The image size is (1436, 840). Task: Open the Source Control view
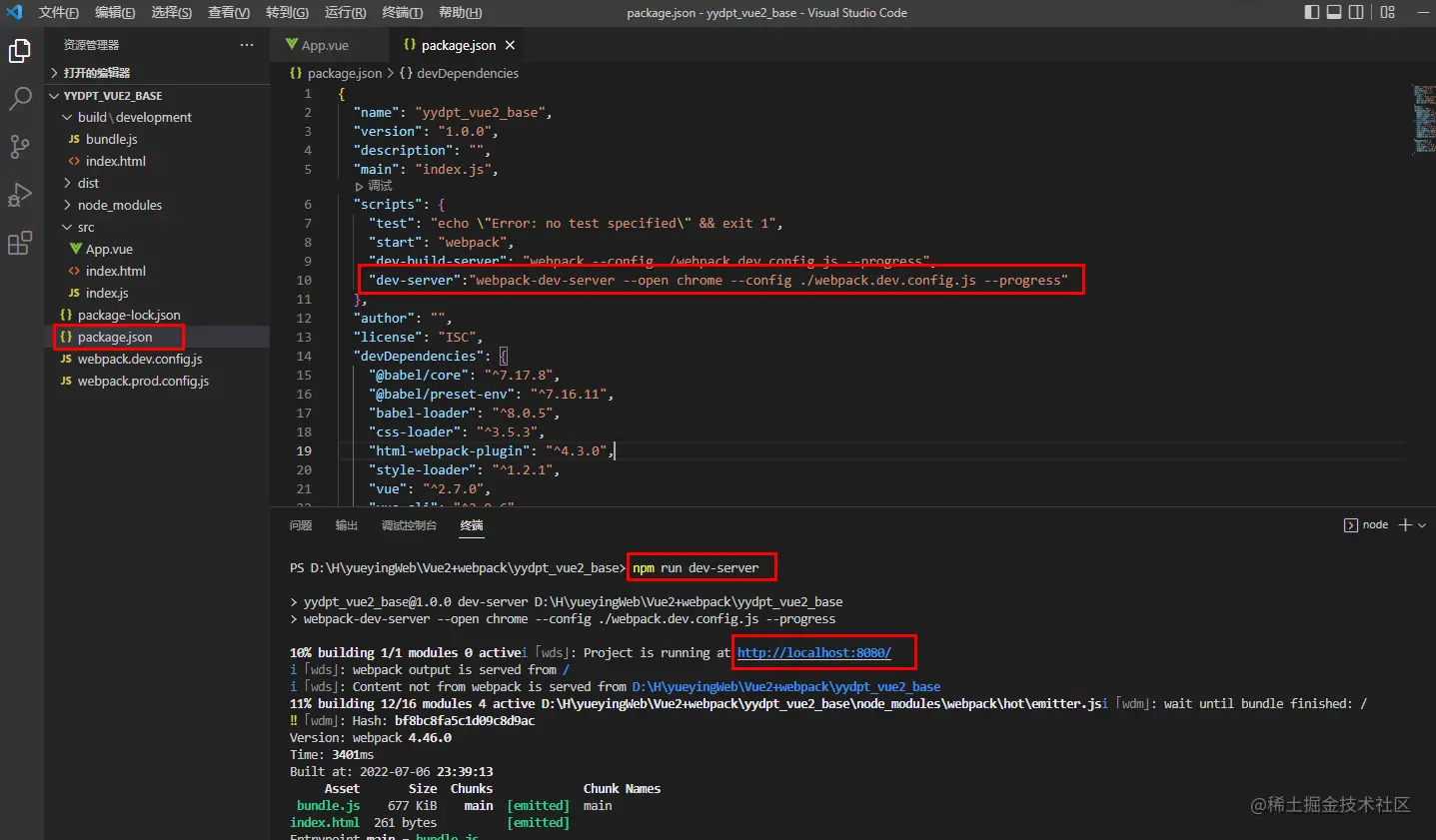point(20,147)
